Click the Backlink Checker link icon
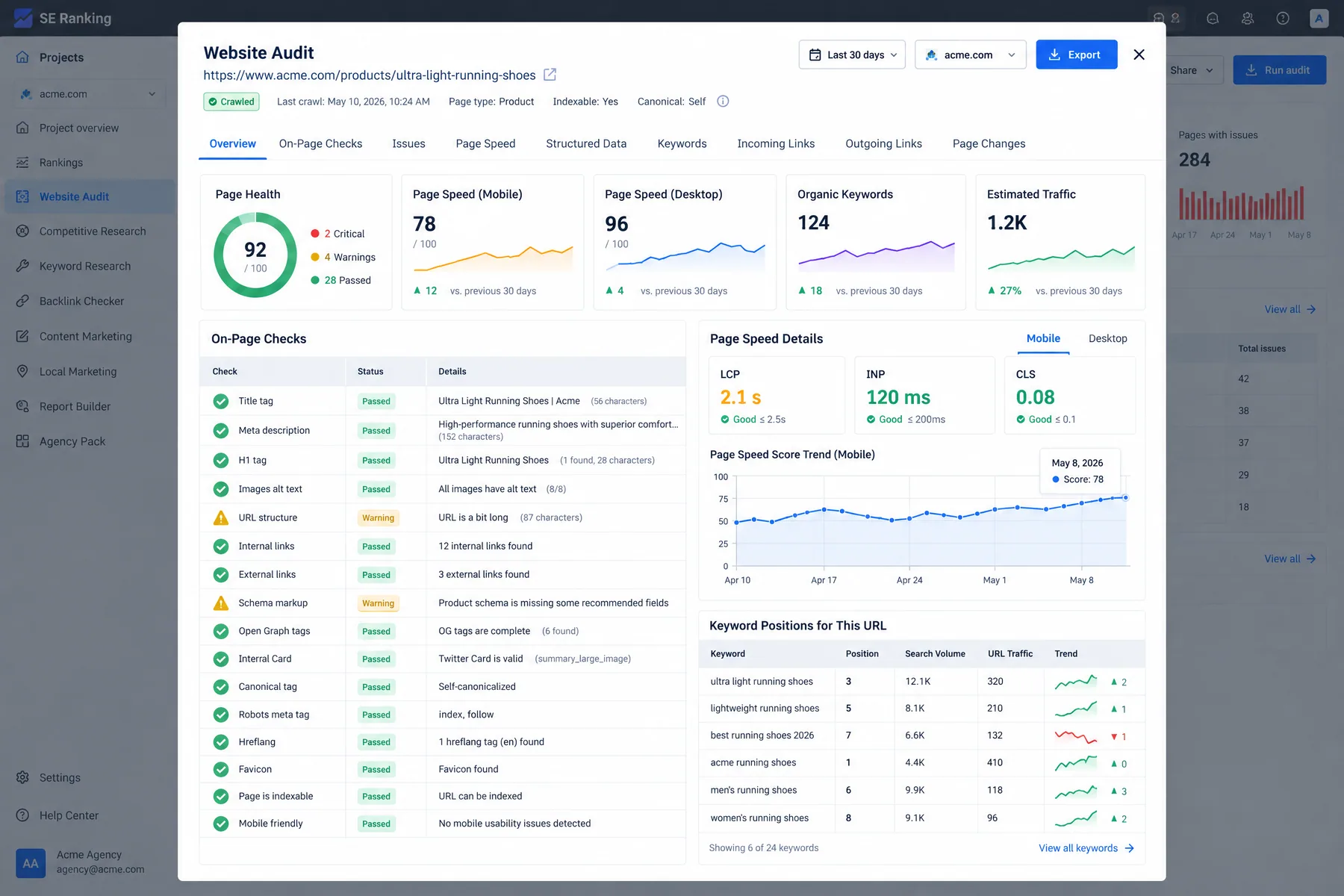Screen dimensions: 1344x896 click(23, 301)
